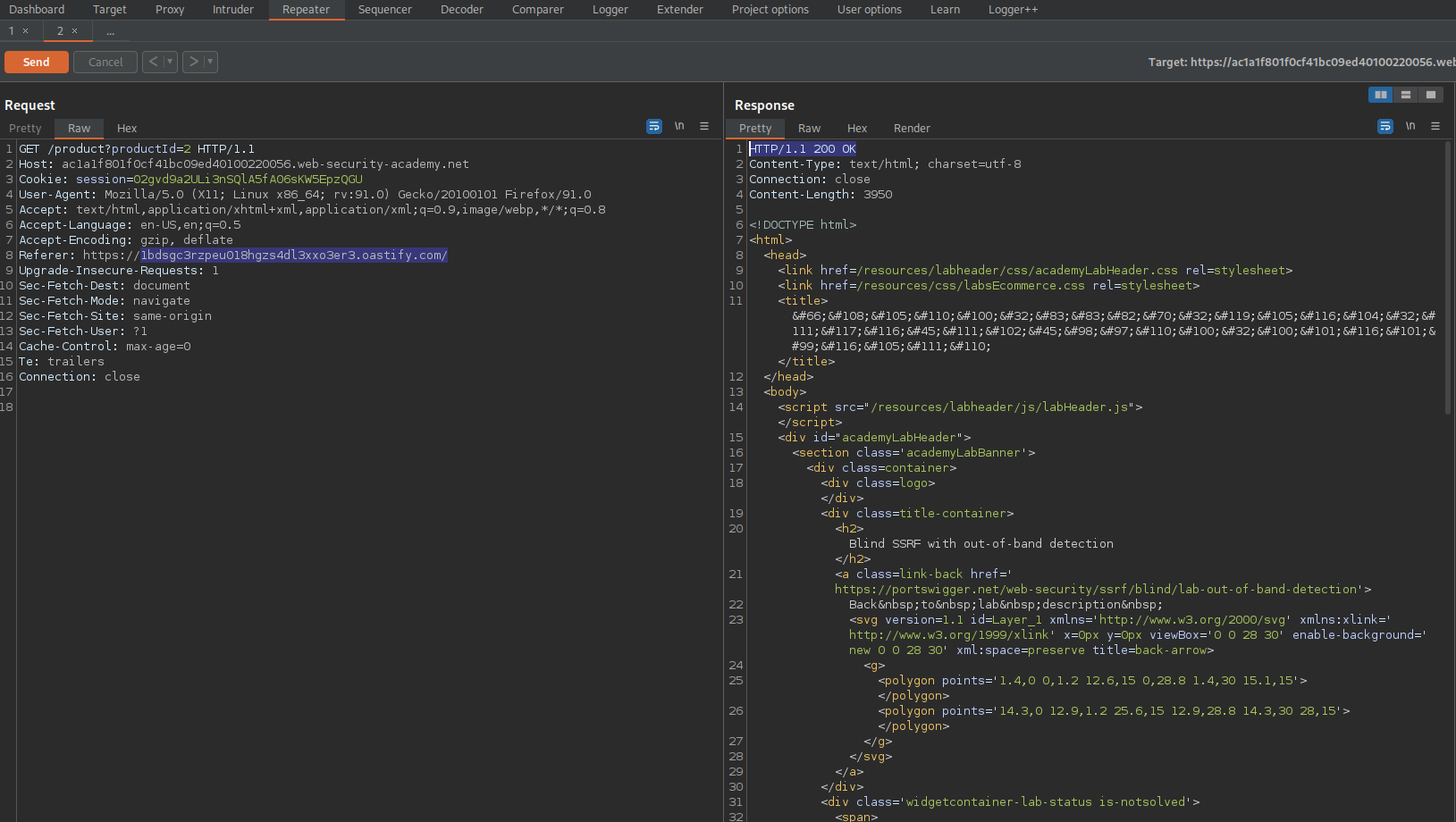Switch Response view to Pretty
This screenshot has width=1456, height=822.
(x=755, y=129)
